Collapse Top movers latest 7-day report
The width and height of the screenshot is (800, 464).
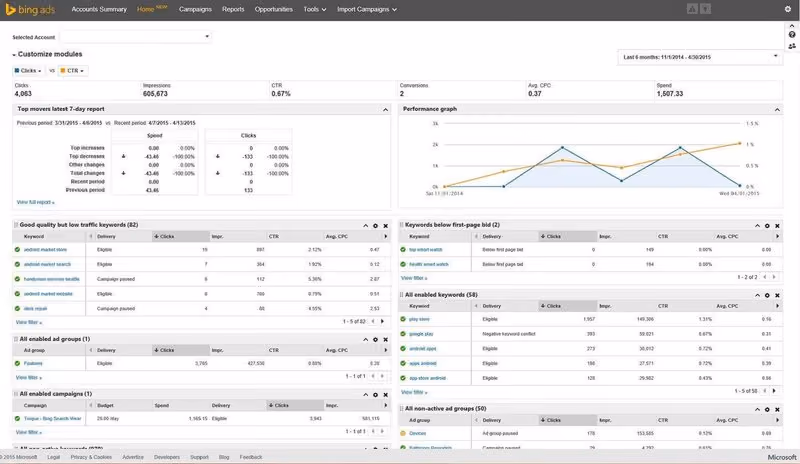386,109
